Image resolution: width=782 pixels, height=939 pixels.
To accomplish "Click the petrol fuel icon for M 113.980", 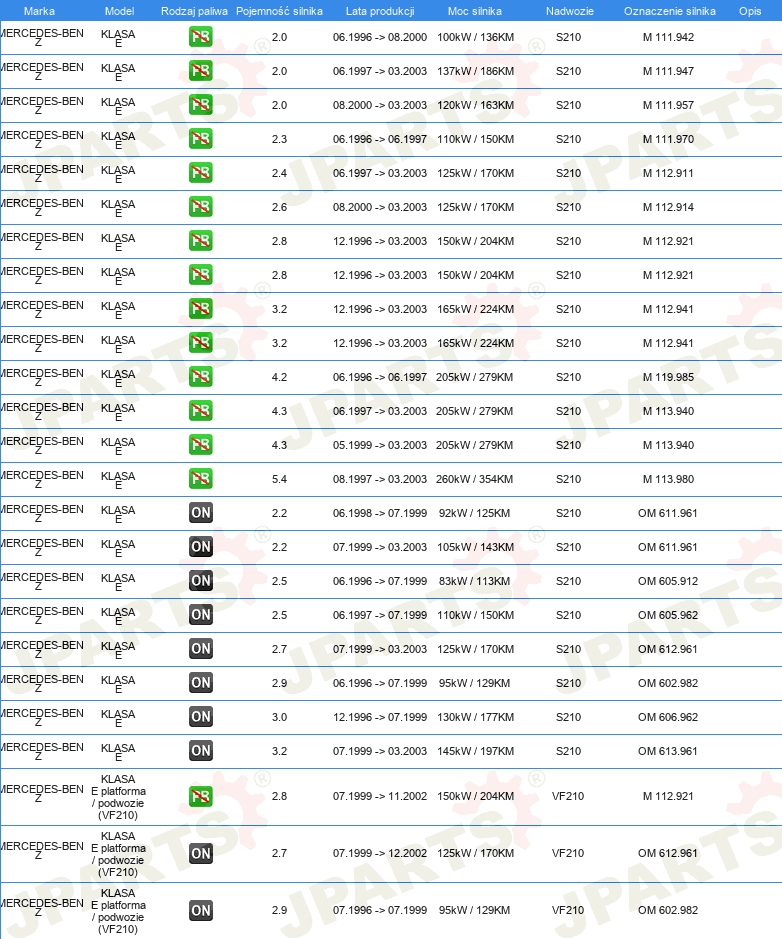I will tap(201, 478).
